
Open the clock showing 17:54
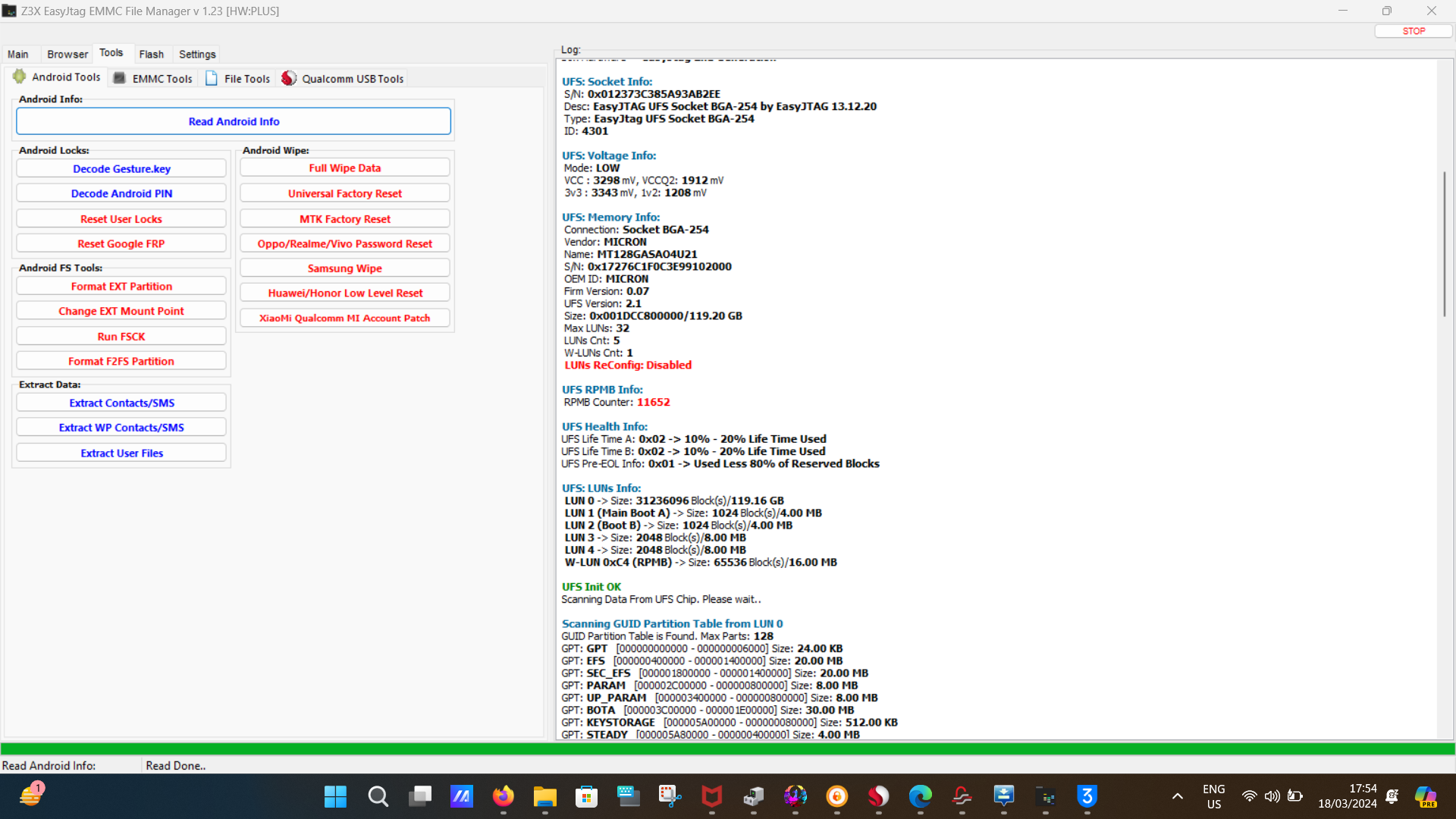pyautogui.click(x=1348, y=796)
